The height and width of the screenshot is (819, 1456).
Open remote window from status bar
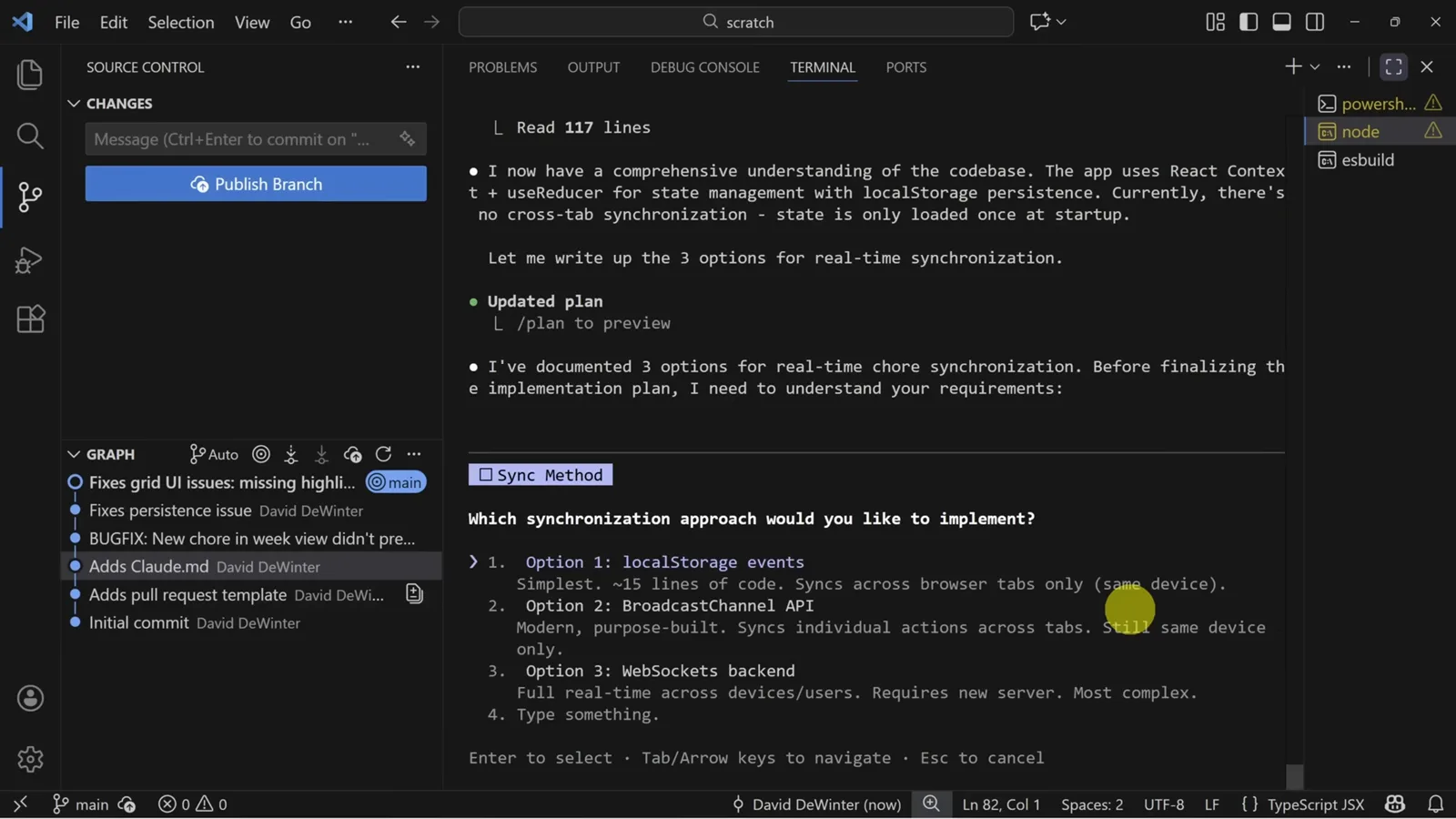pos(20,804)
